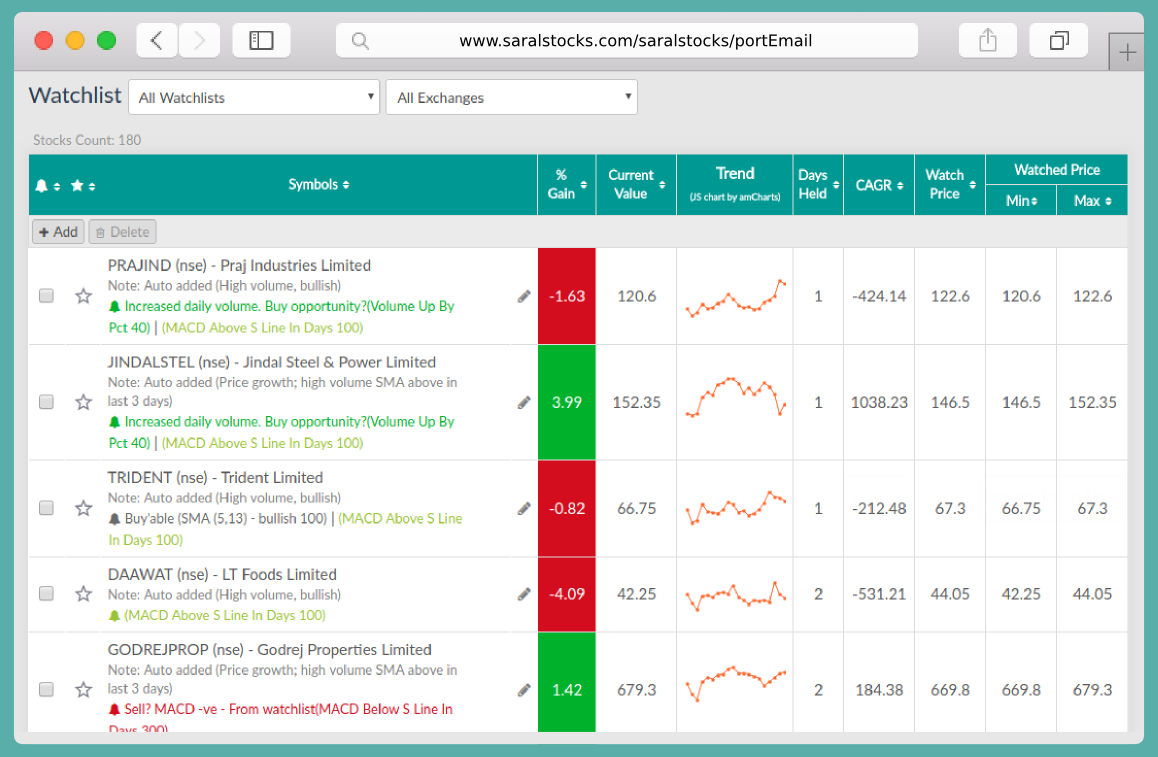Go back with the browser back arrow
The height and width of the screenshot is (757, 1158).
[x=157, y=40]
